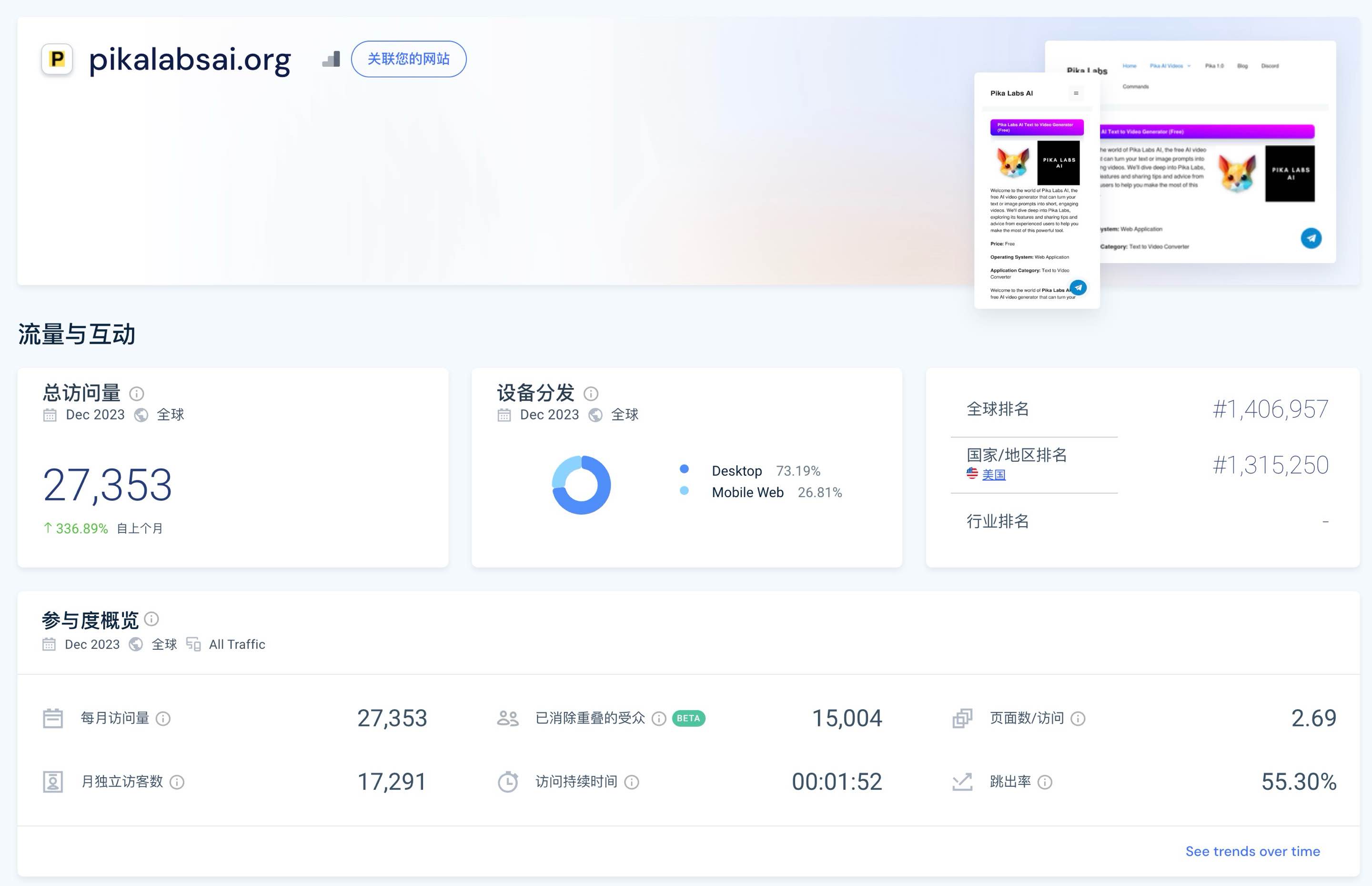Viewport: 1372px width, 886px height.
Task: Open info icon next to 总访问量
Action: [x=136, y=394]
